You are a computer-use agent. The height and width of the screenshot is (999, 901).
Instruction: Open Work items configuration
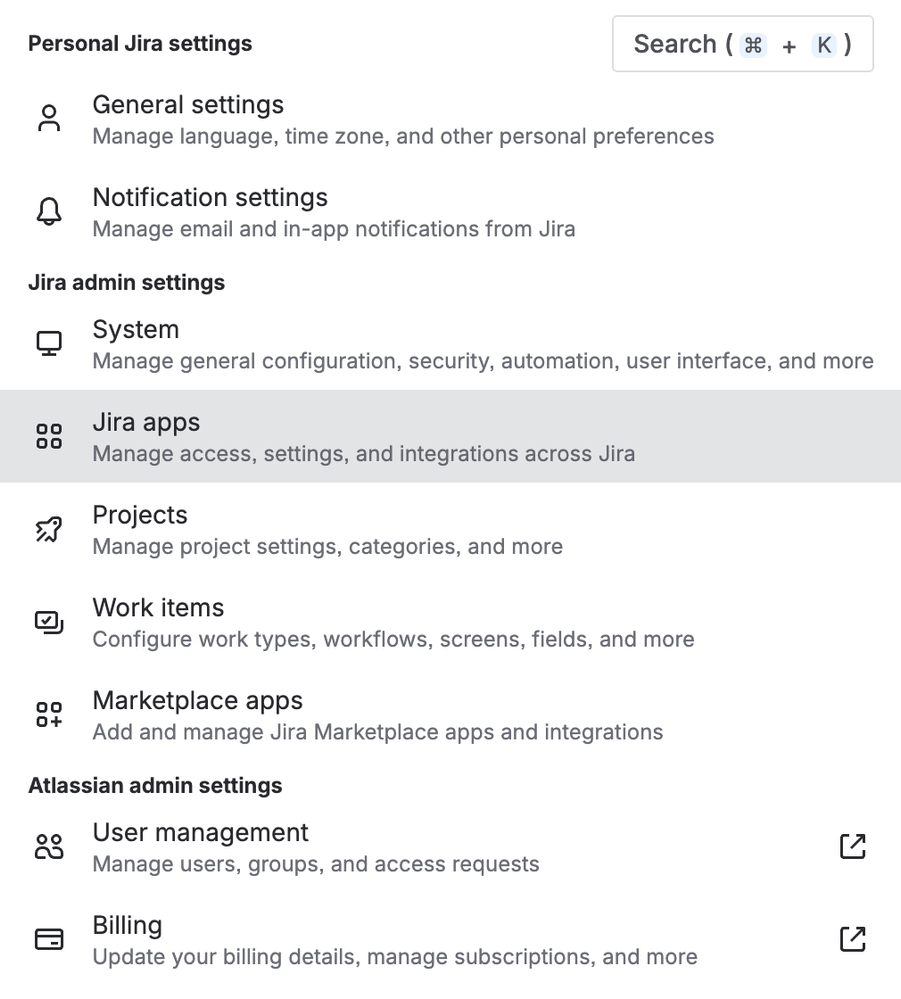158,608
